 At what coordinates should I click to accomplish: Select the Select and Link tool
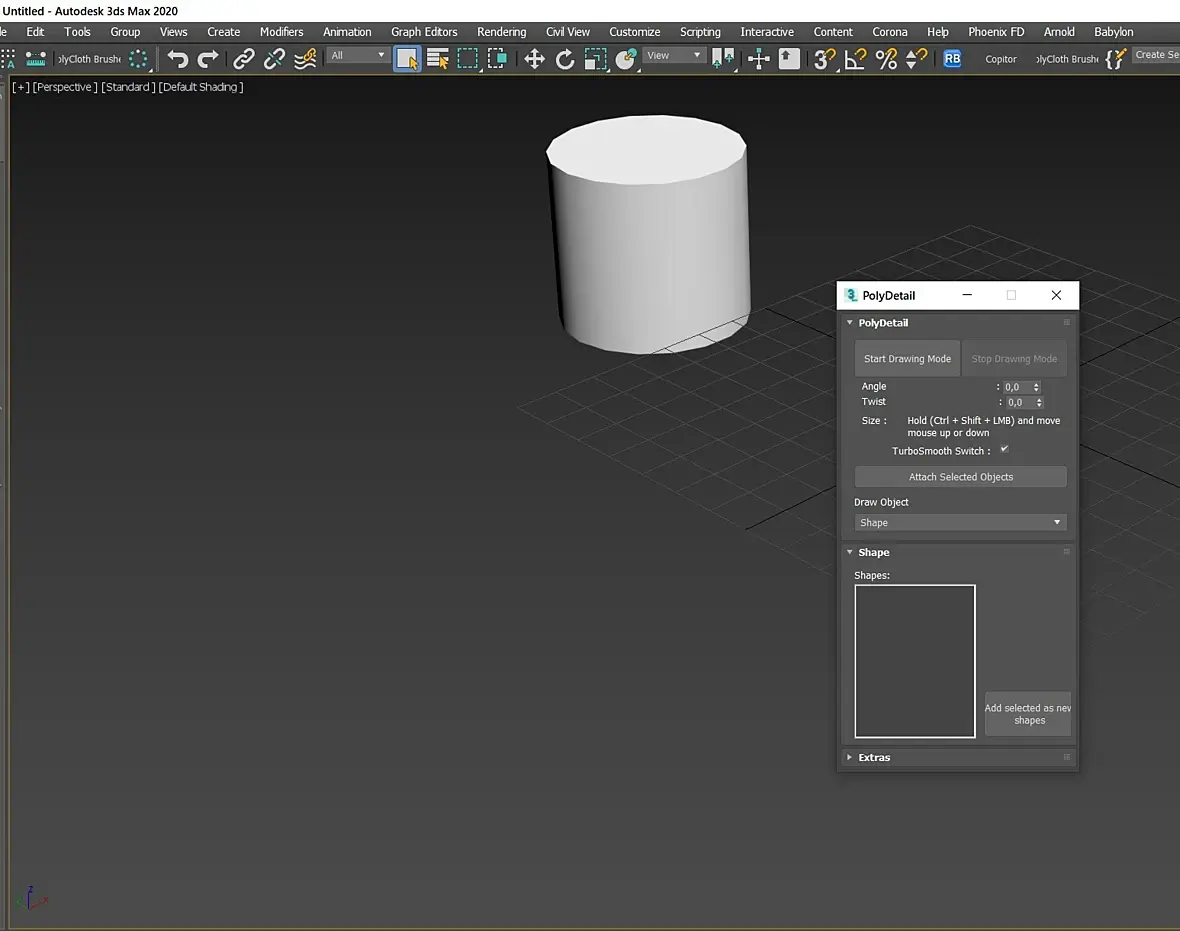click(244, 59)
